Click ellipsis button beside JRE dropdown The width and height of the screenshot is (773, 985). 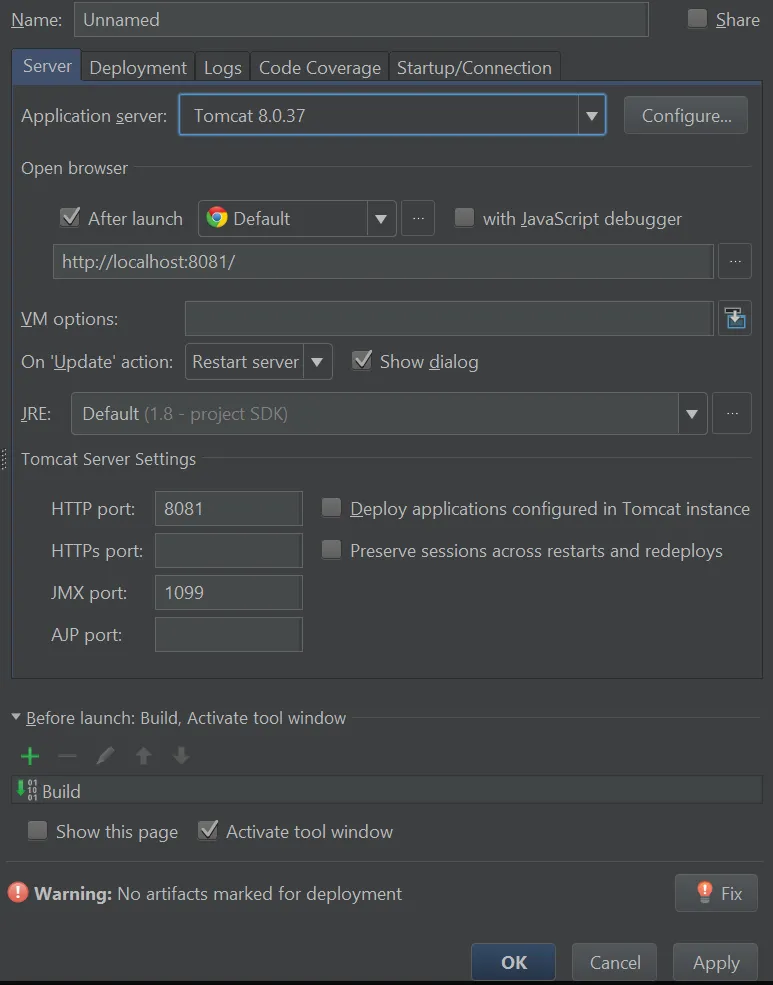point(732,413)
